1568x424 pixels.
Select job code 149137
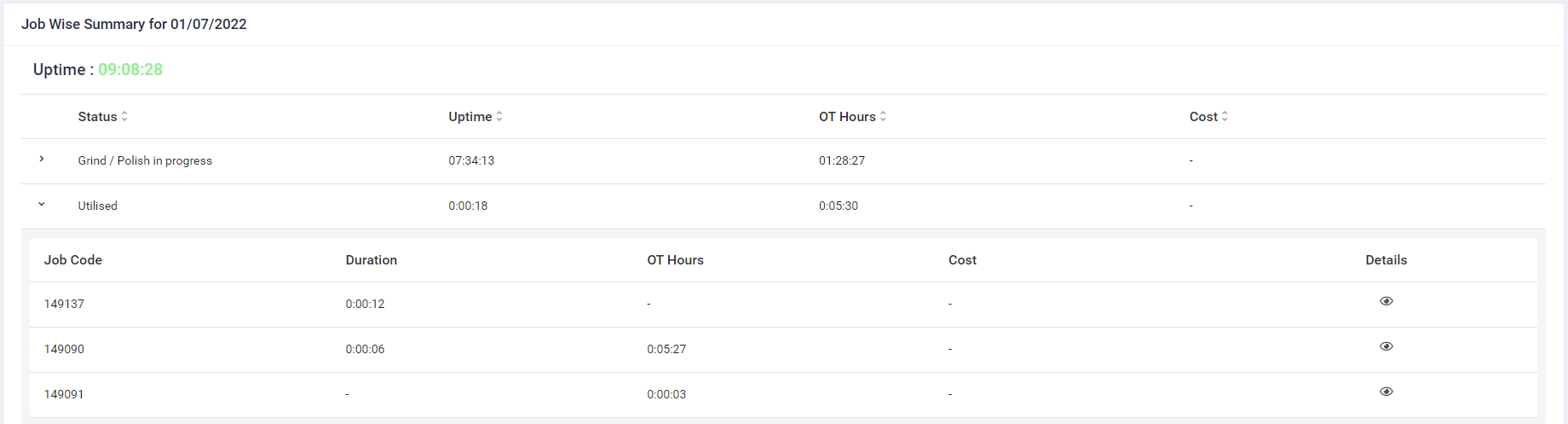point(64,304)
